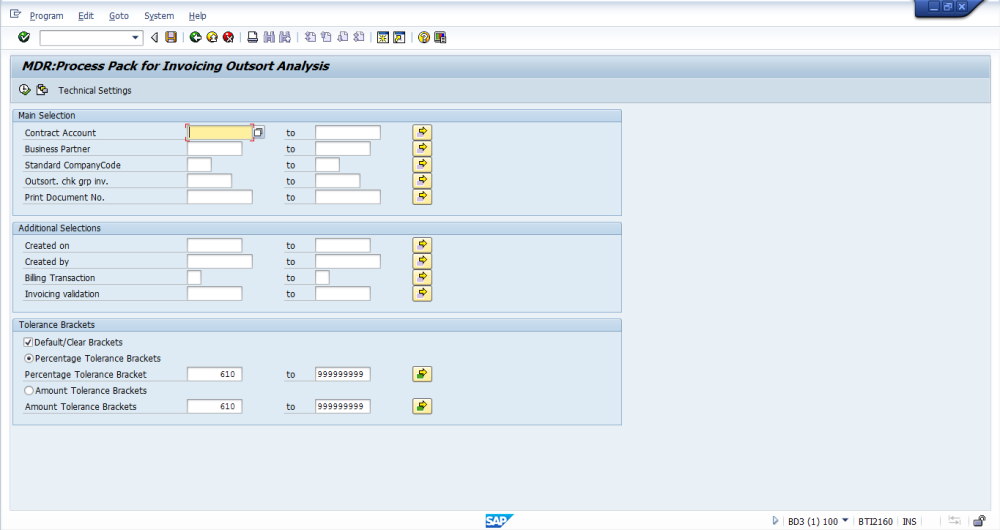Open the Program menu
This screenshot has height=530, width=1000.
tap(46, 16)
